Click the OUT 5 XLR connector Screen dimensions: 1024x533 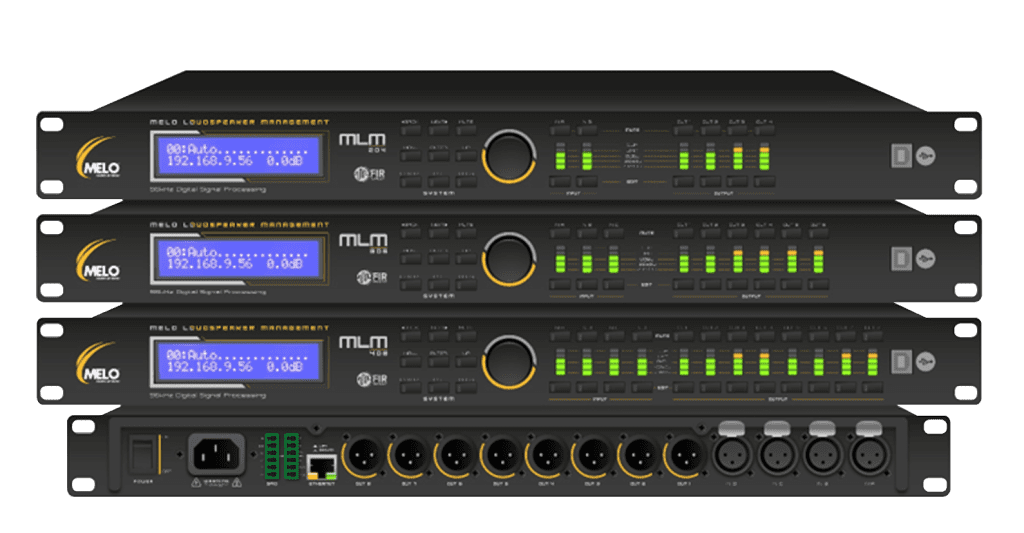[x=501, y=454]
